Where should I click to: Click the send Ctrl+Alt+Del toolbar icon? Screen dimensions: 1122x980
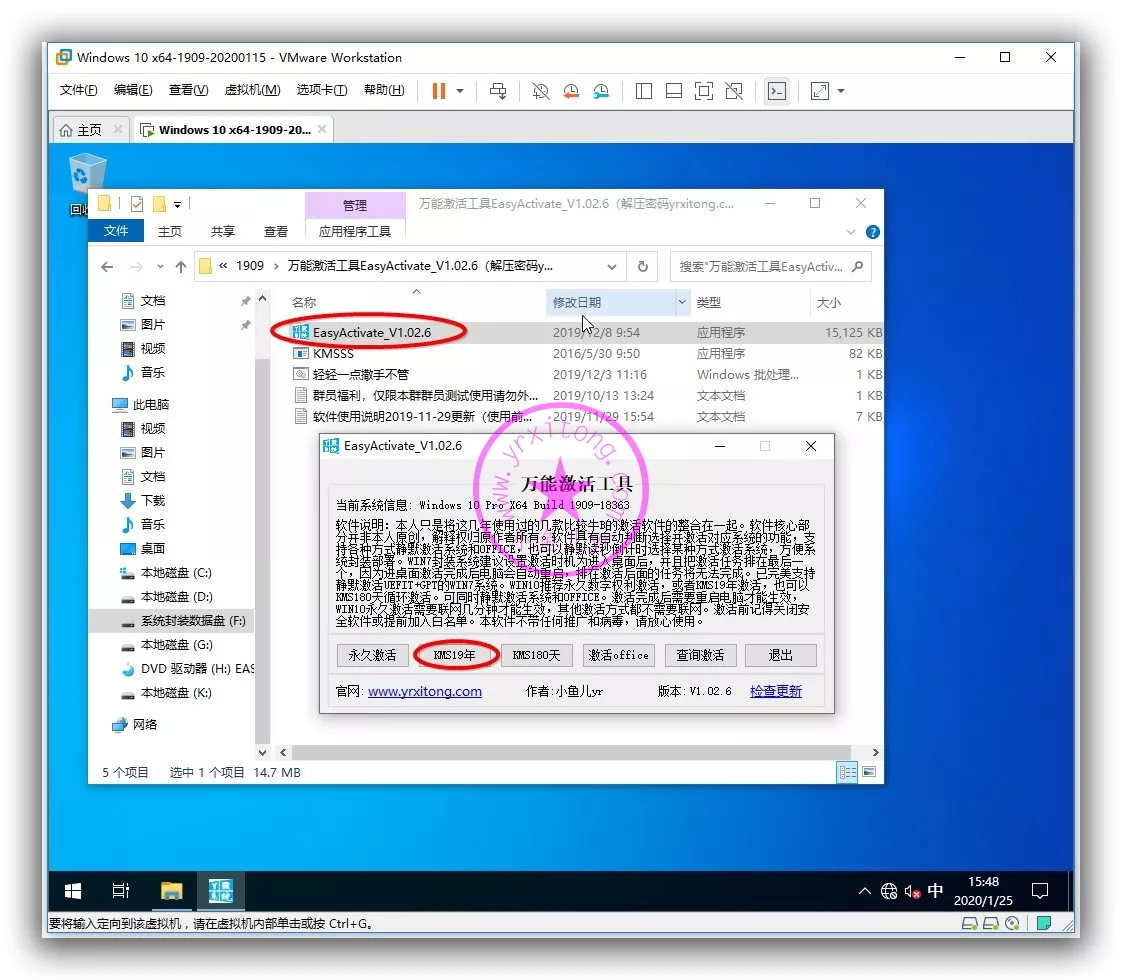pyautogui.click(x=498, y=91)
